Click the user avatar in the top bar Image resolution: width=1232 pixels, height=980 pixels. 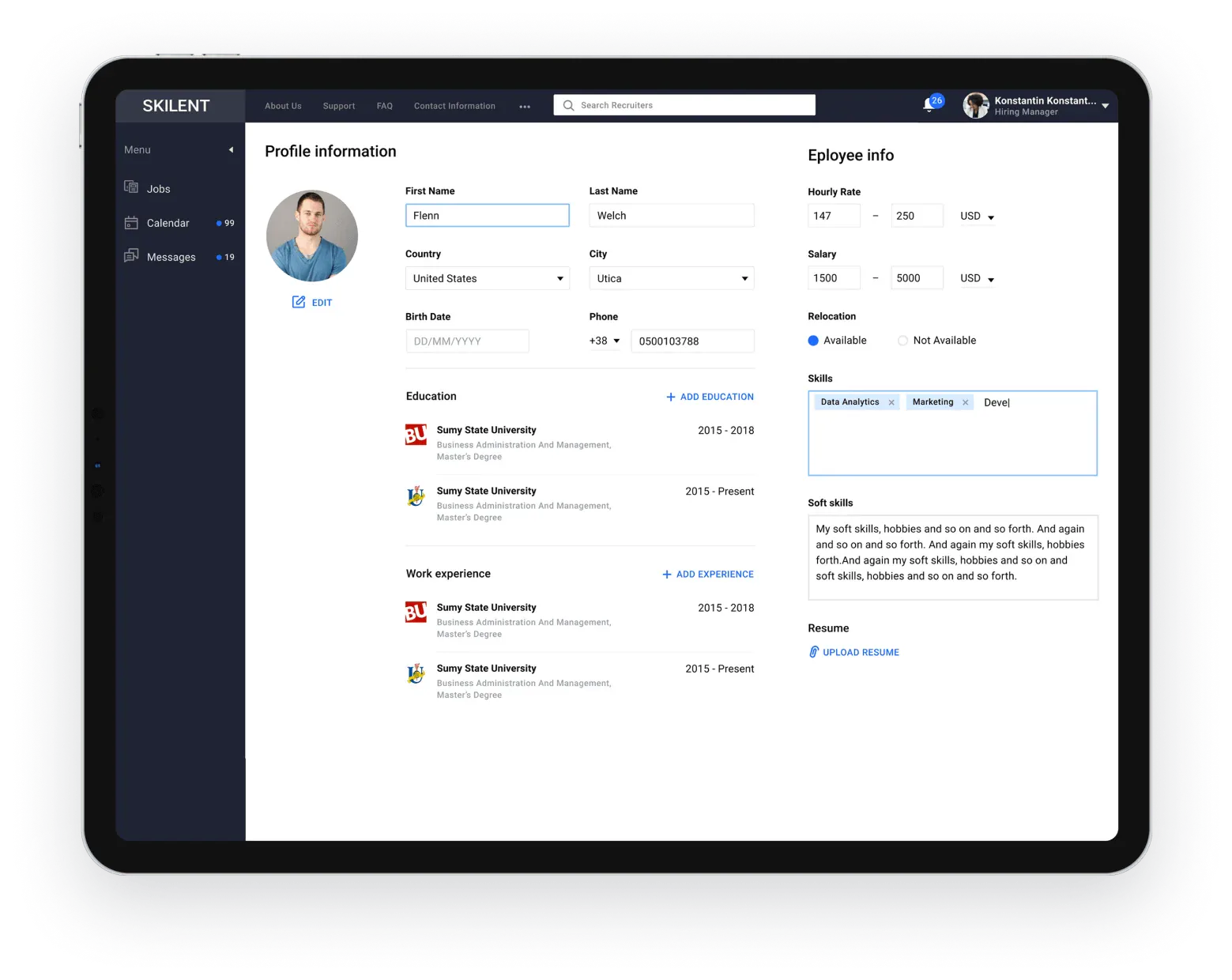tap(976, 105)
